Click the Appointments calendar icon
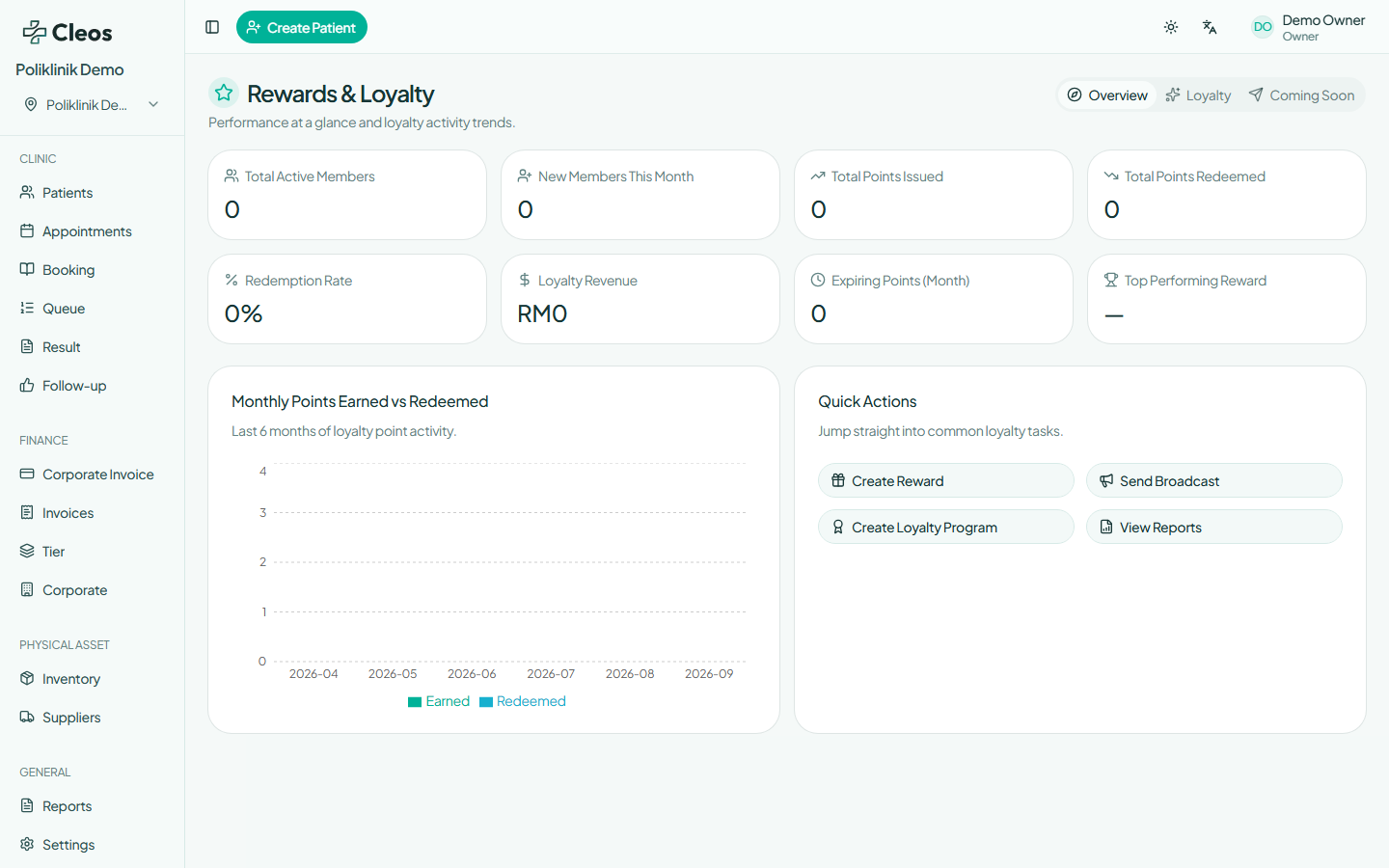This screenshot has width=1389, height=868. [27, 231]
